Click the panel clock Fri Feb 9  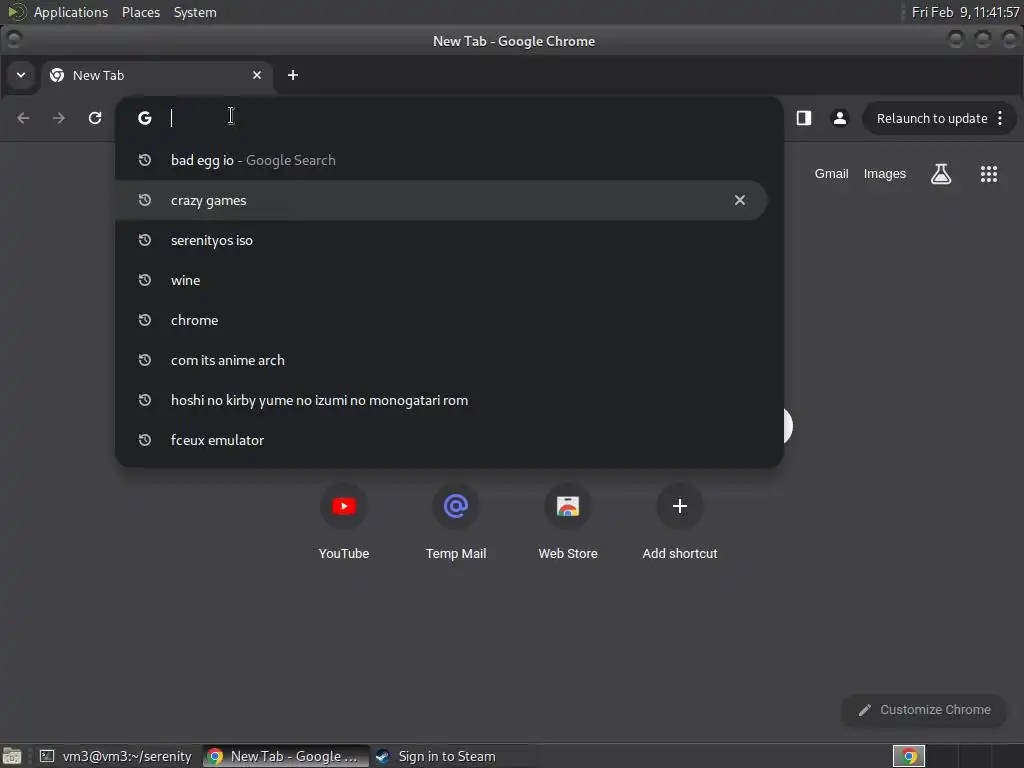965,12
